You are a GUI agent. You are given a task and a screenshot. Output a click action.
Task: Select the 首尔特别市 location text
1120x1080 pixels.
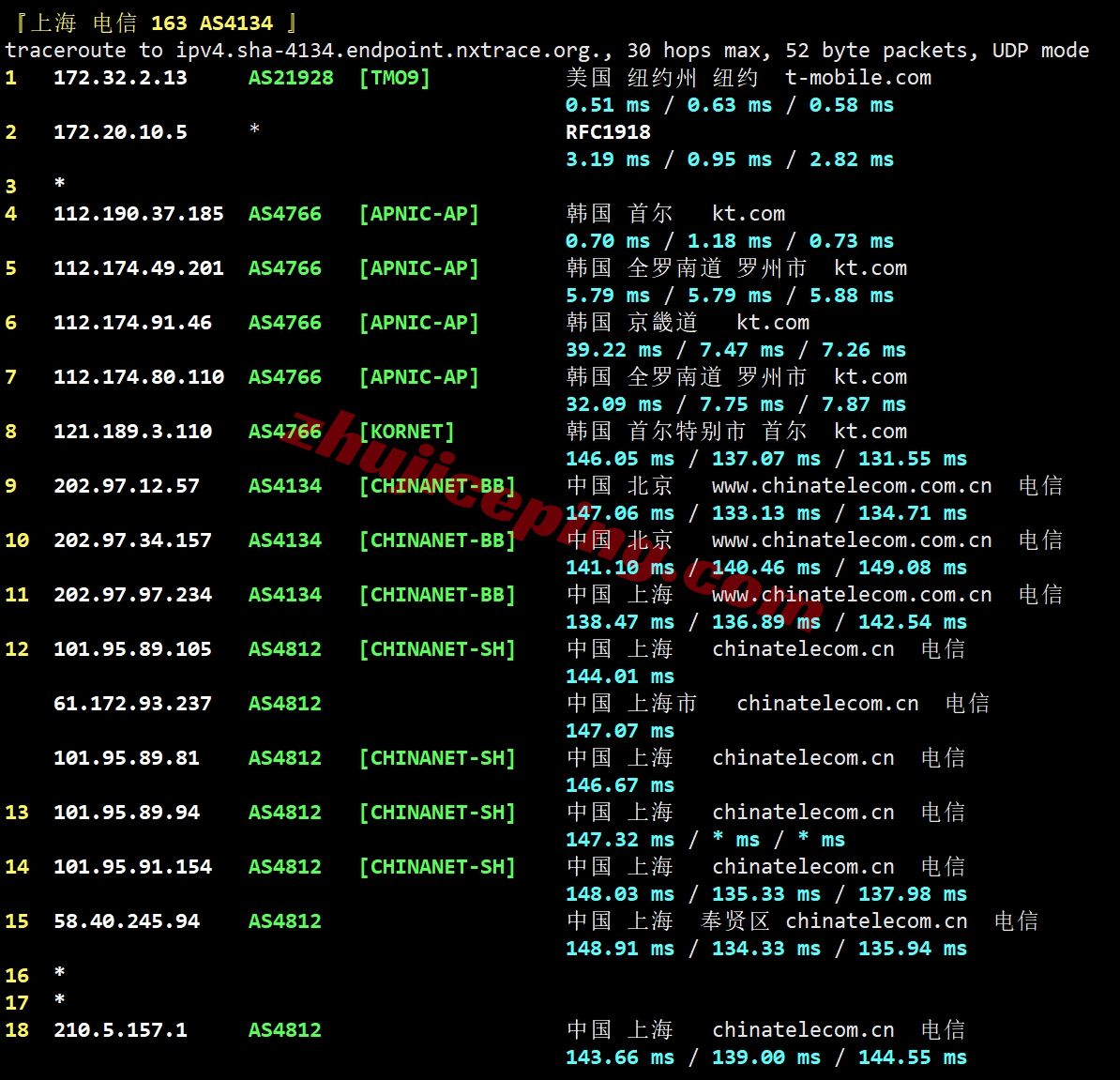pyautogui.click(x=687, y=432)
